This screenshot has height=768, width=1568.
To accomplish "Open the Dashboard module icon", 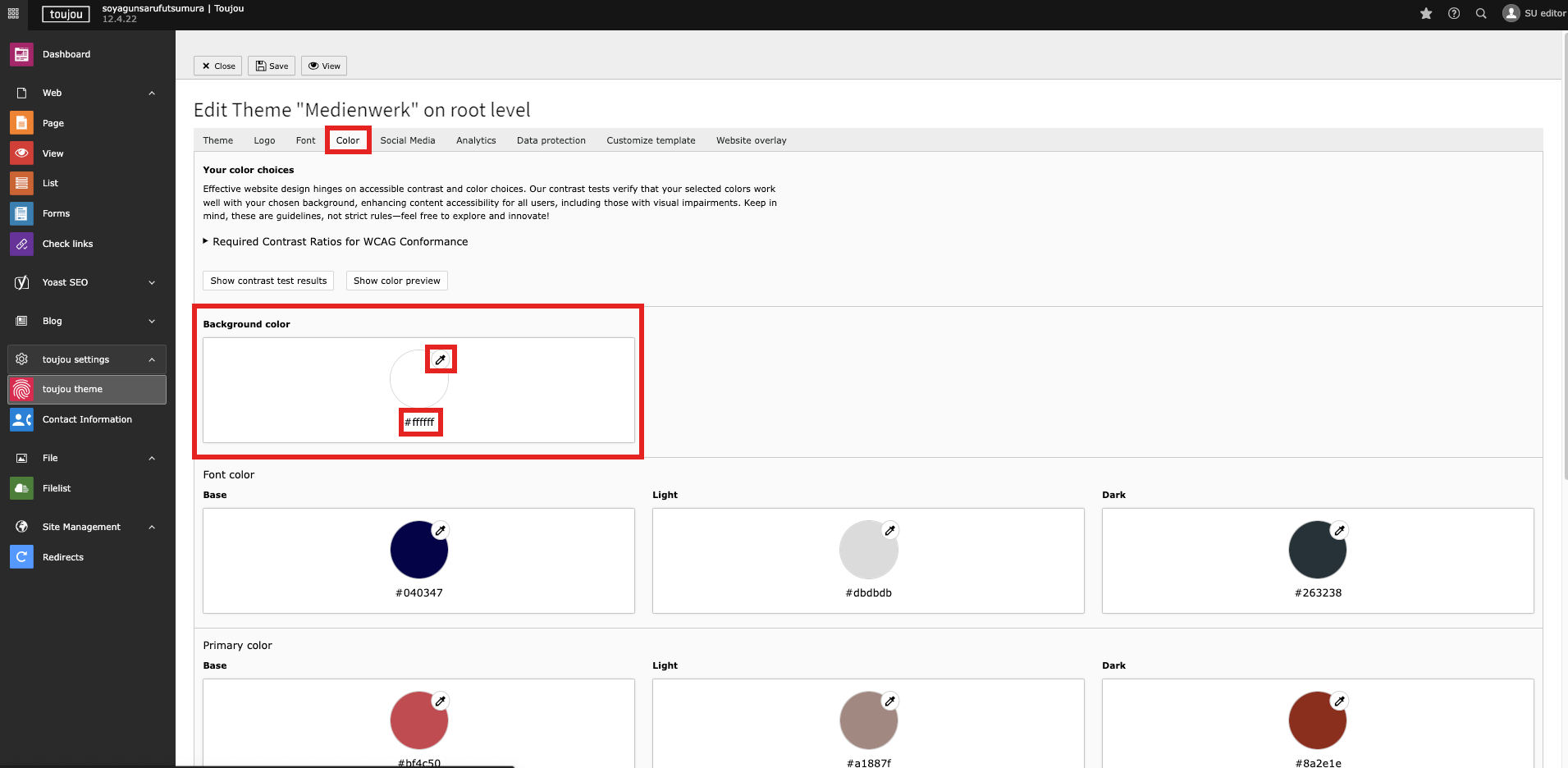I will click(x=21, y=54).
